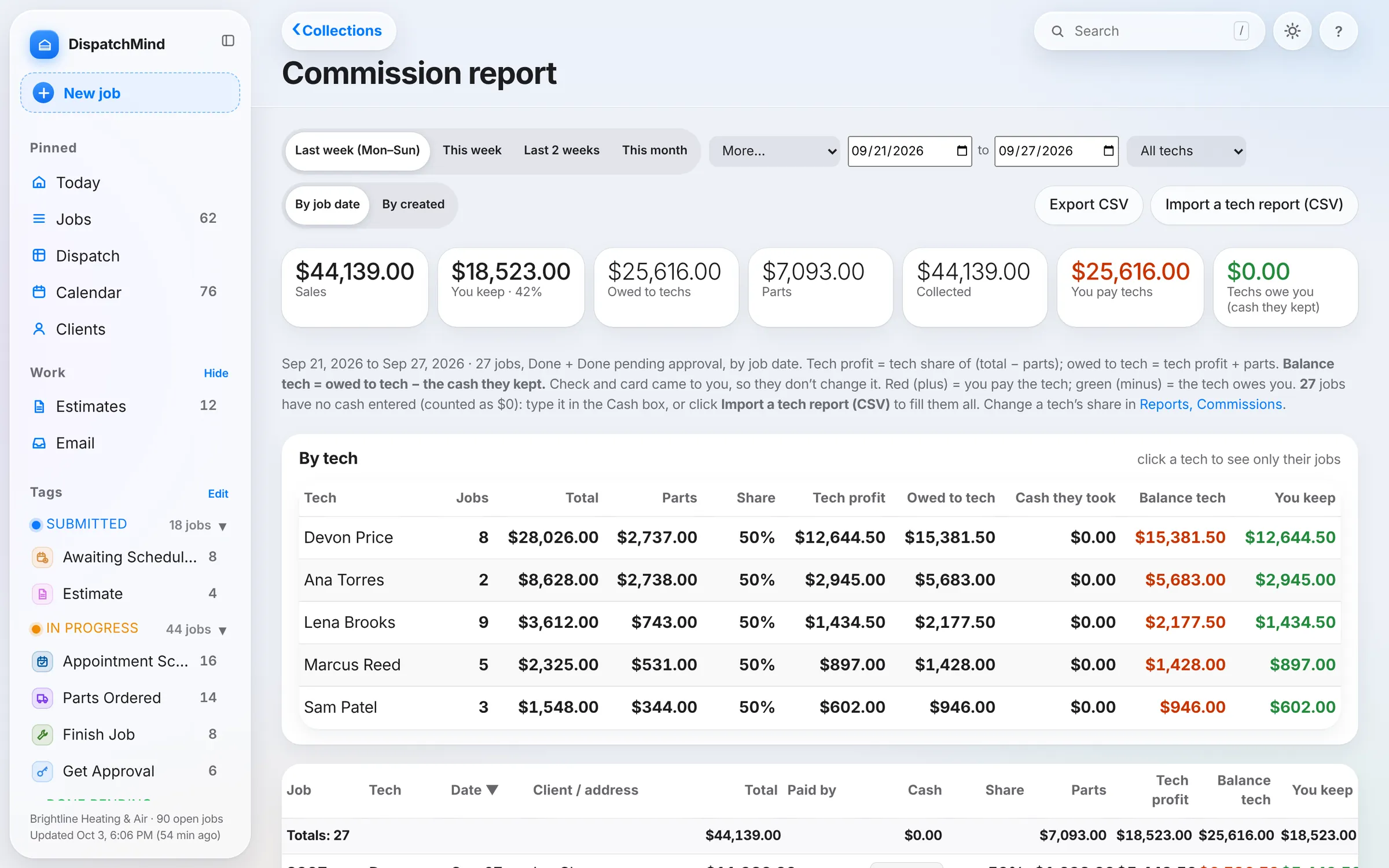Select Last 2 weeks range tab
1389x868 pixels.
tap(561, 150)
